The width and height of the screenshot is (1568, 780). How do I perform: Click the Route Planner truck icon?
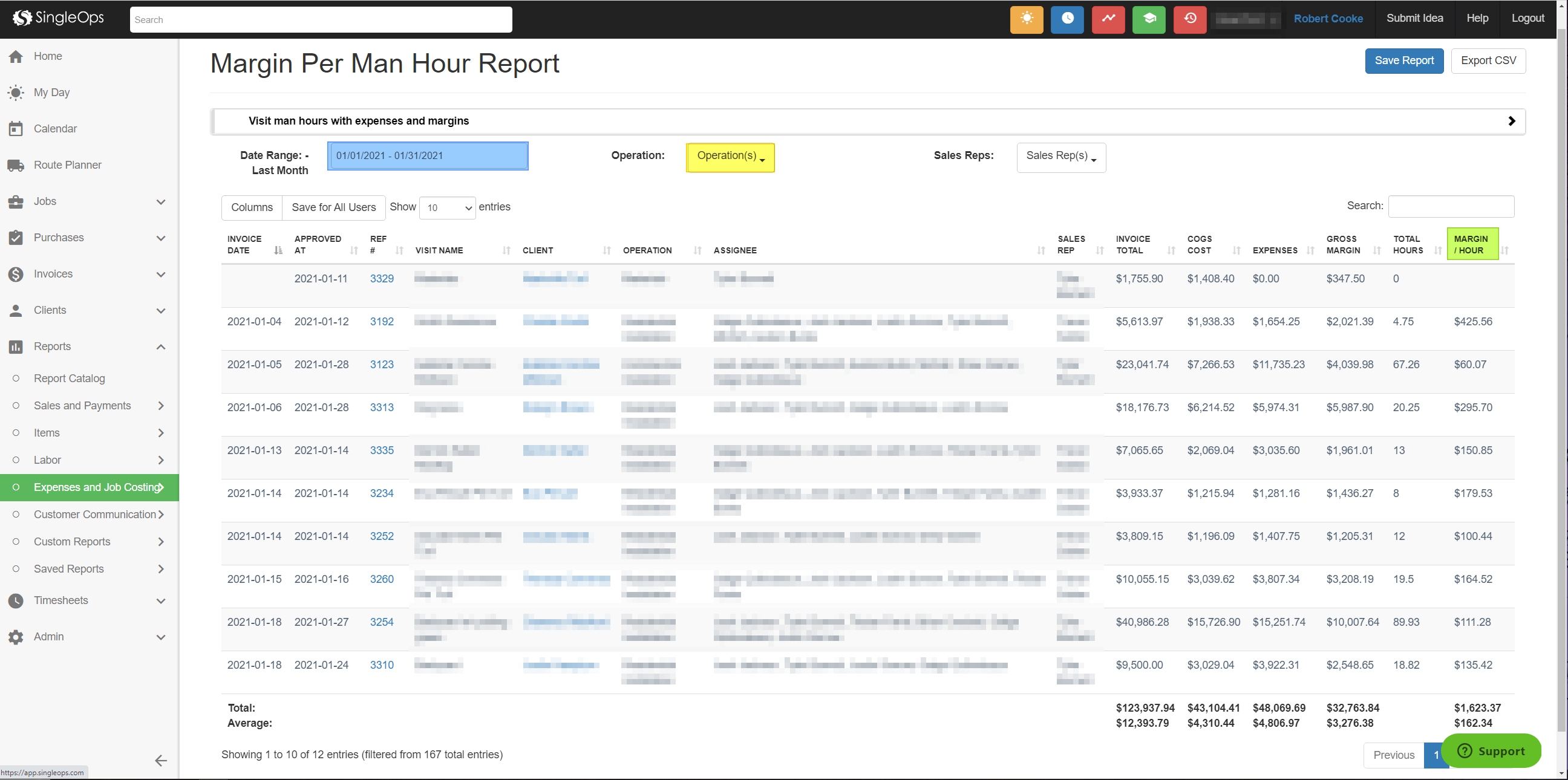pyautogui.click(x=16, y=165)
